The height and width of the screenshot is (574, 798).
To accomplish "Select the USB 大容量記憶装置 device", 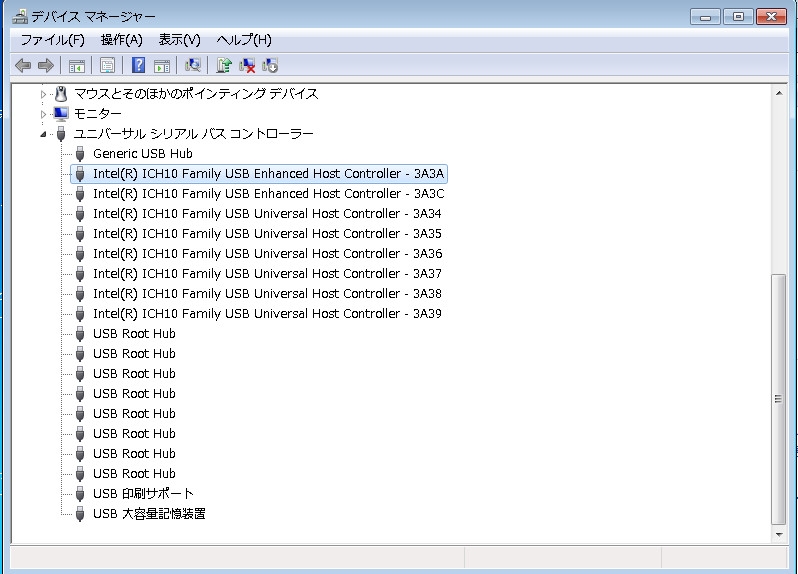I will click(149, 514).
